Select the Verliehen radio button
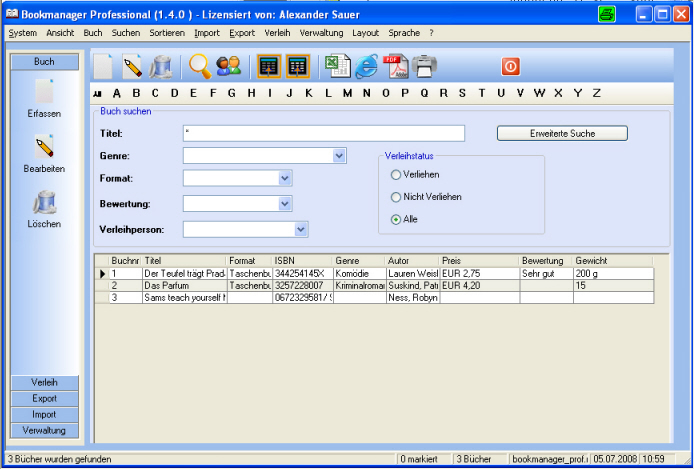695x469 pixels. pos(396,175)
